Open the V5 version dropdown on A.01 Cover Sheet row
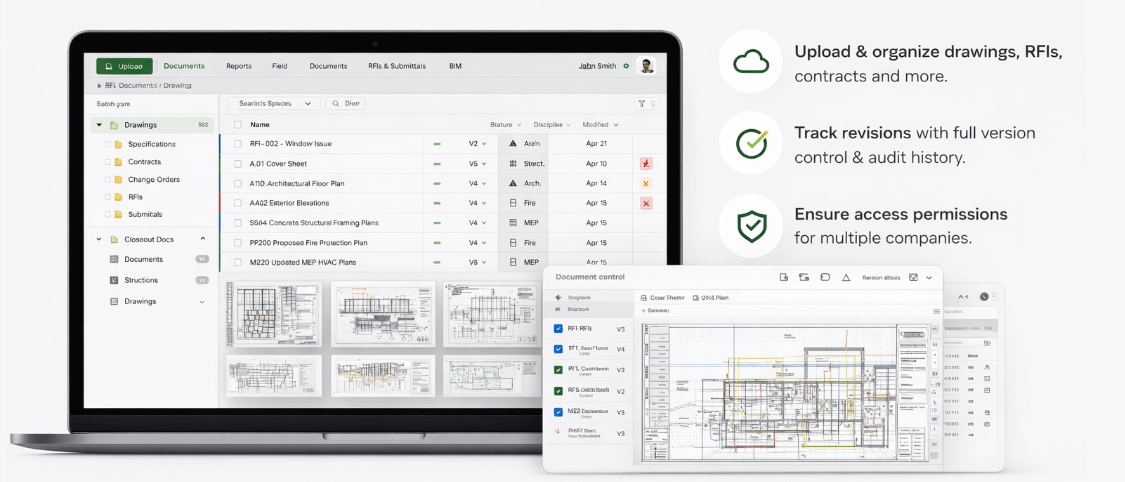 coord(477,164)
